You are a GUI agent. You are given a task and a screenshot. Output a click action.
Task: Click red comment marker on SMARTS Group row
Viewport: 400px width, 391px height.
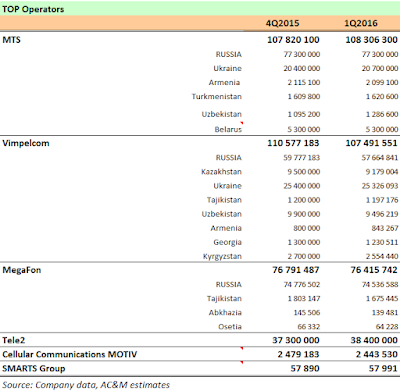point(242,362)
